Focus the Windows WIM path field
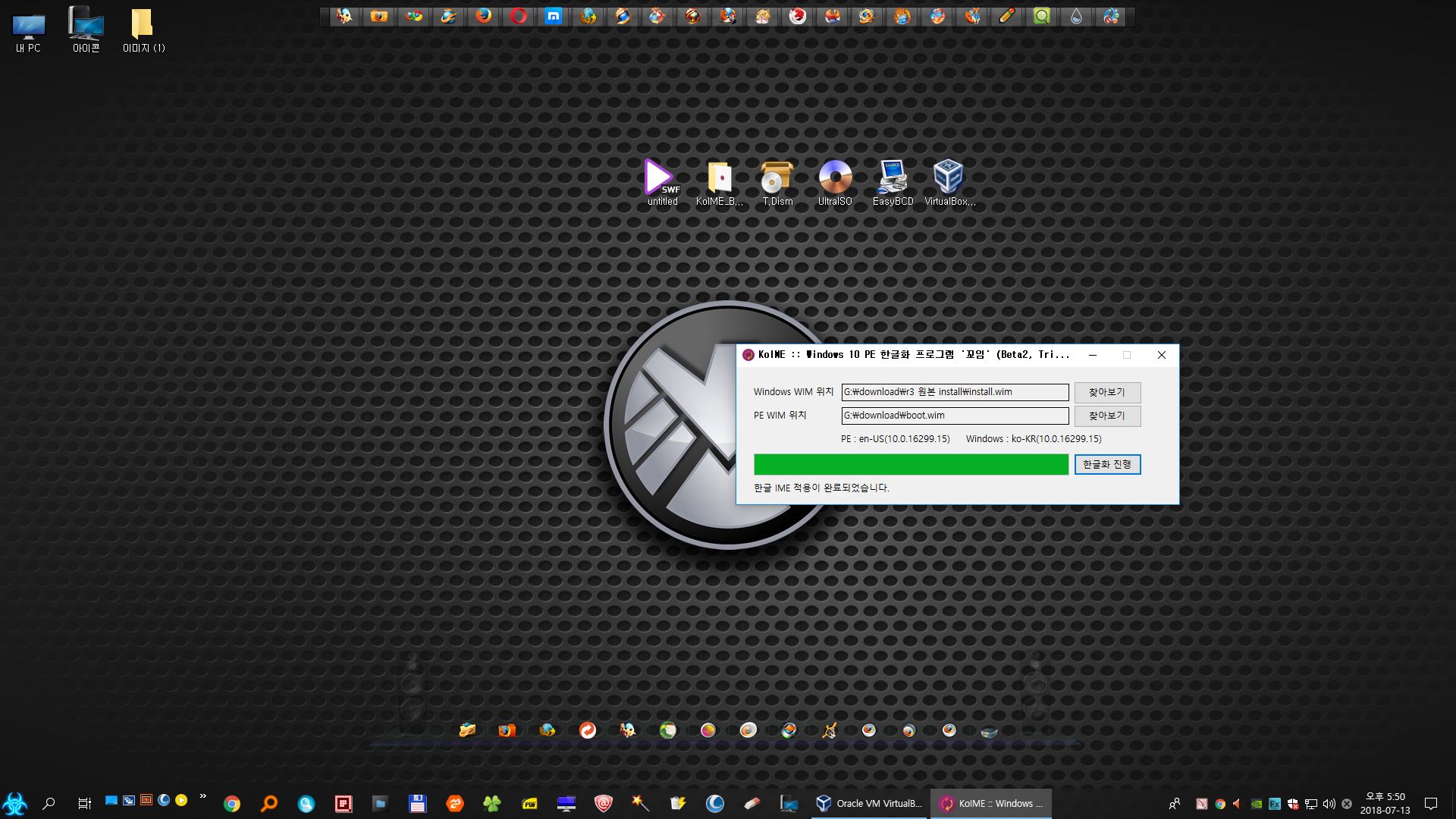 pyautogui.click(x=955, y=392)
